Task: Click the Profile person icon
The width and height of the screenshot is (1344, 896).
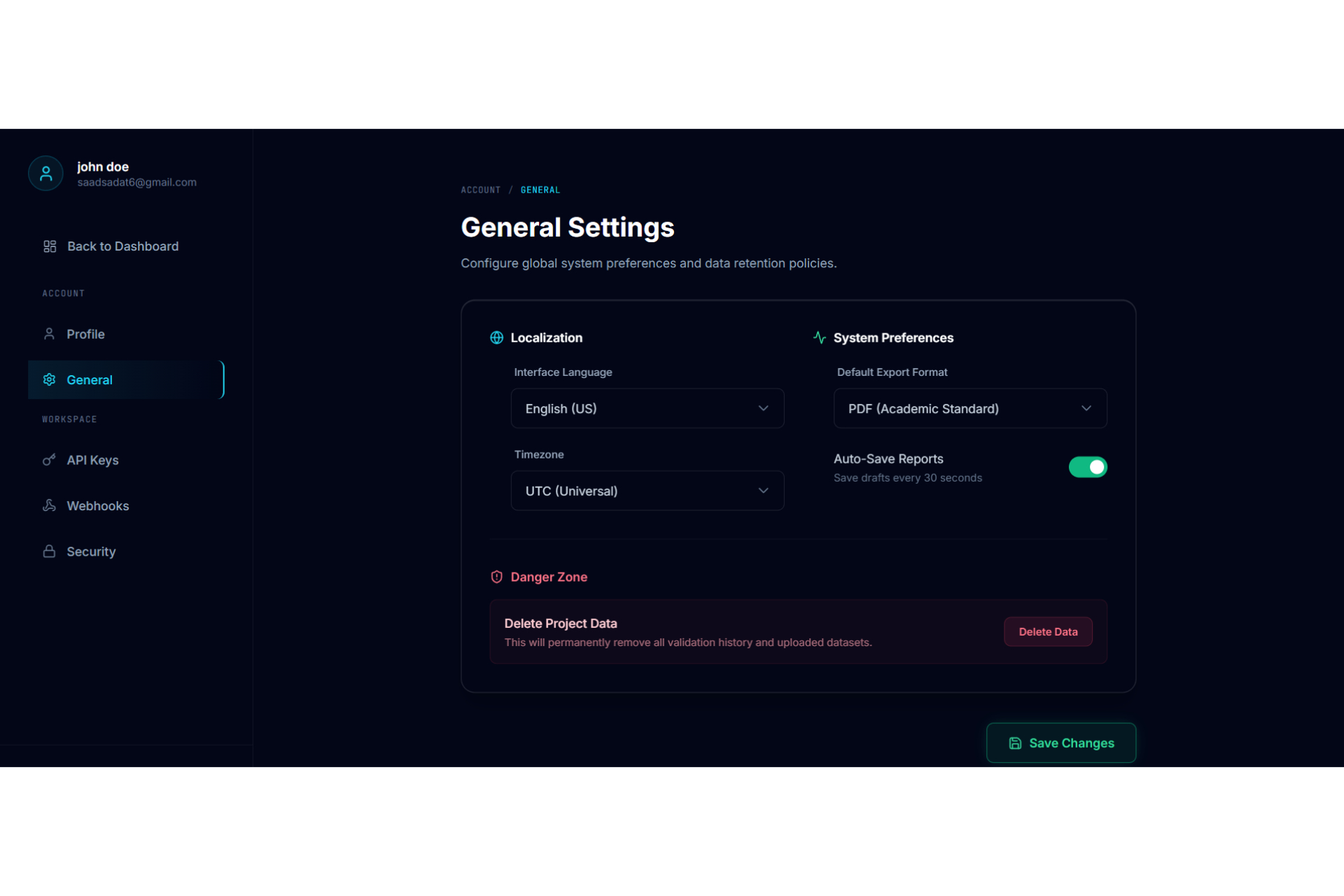Action: (x=49, y=334)
